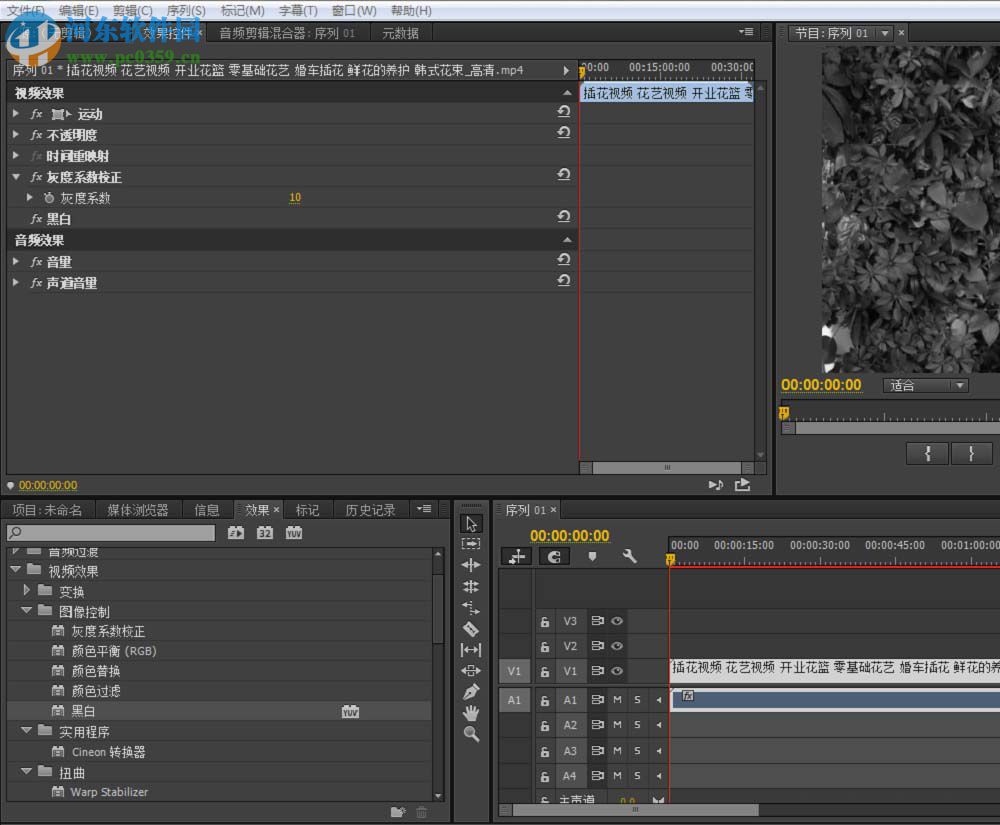The image size is (1000, 825).
Task: Click the timeline settings wrench icon
Action: pos(629,556)
